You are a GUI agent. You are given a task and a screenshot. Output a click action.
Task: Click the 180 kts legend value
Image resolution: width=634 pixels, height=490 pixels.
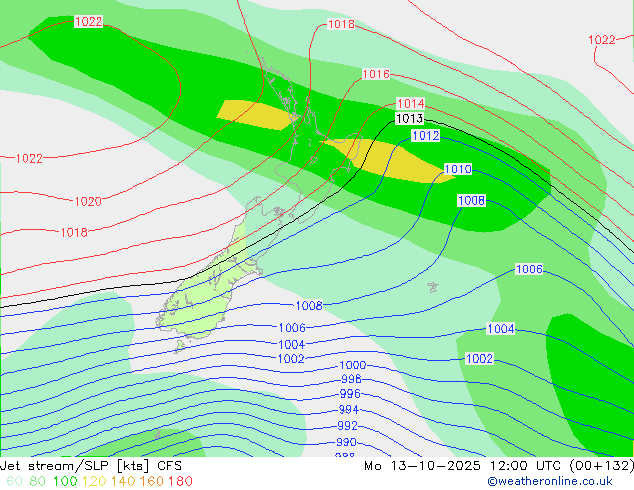click(x=180, y=481)
